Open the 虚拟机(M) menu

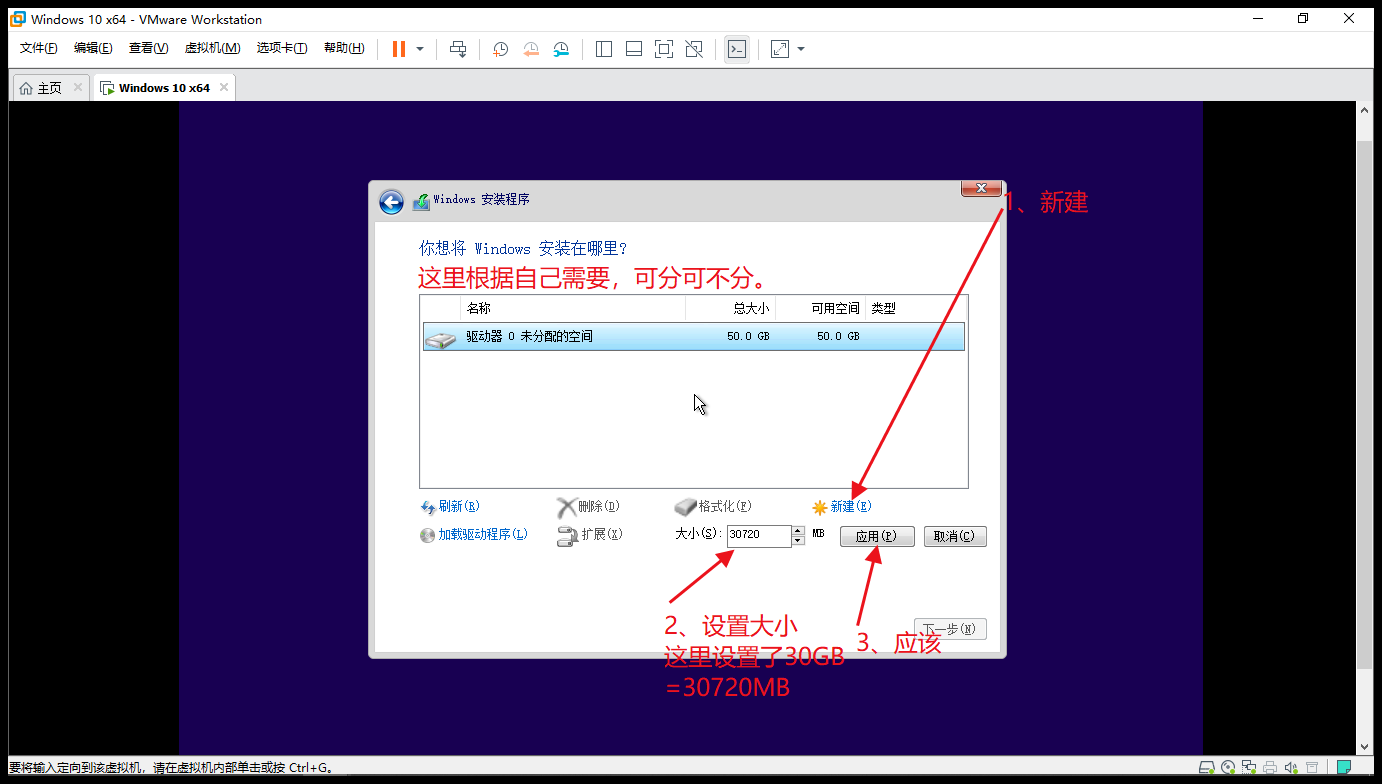212,48
